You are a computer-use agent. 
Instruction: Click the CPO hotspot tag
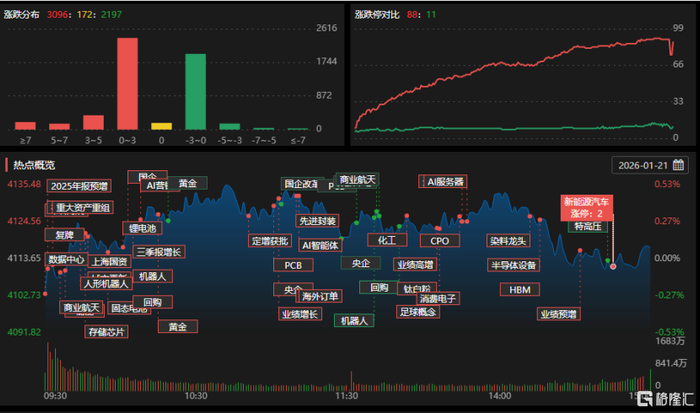(440, 241)
